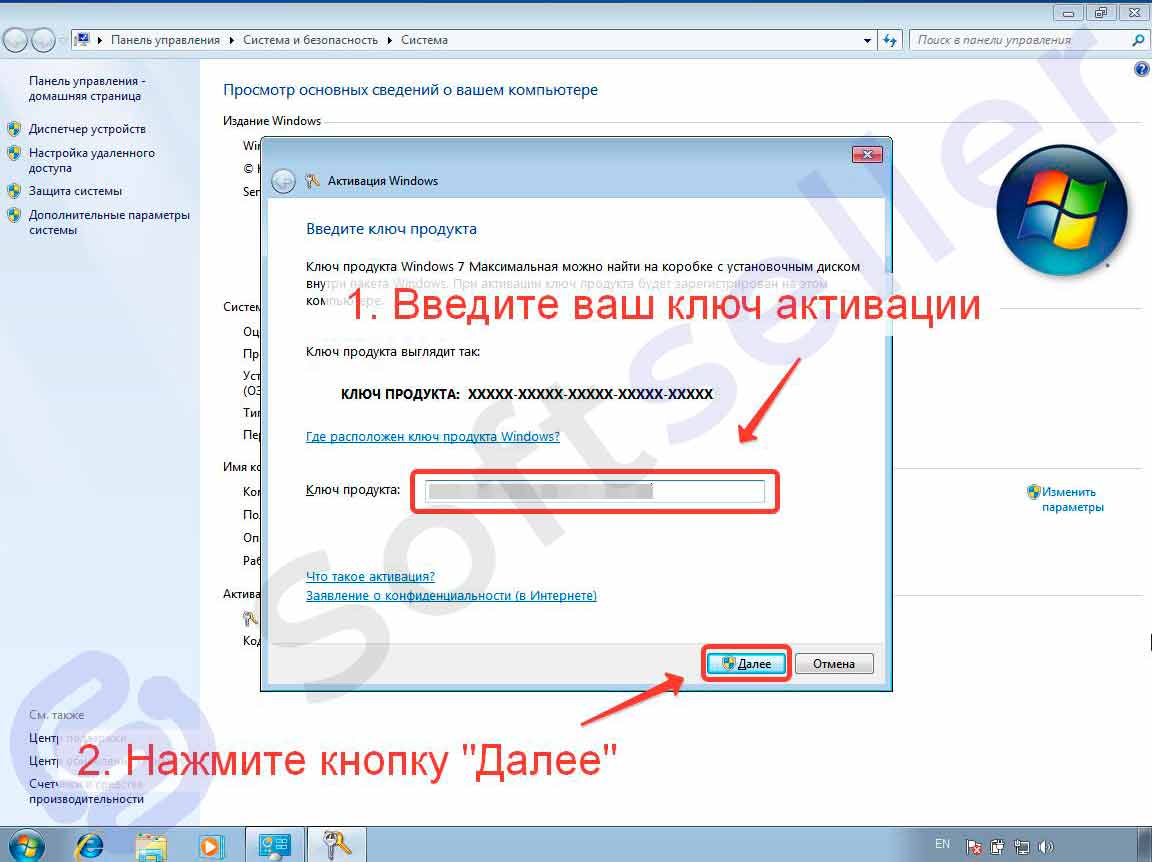The height and width of the screenshot is (862, 1152).
Task: Expand the address bar history dropdown
Action: click(867, 41)
